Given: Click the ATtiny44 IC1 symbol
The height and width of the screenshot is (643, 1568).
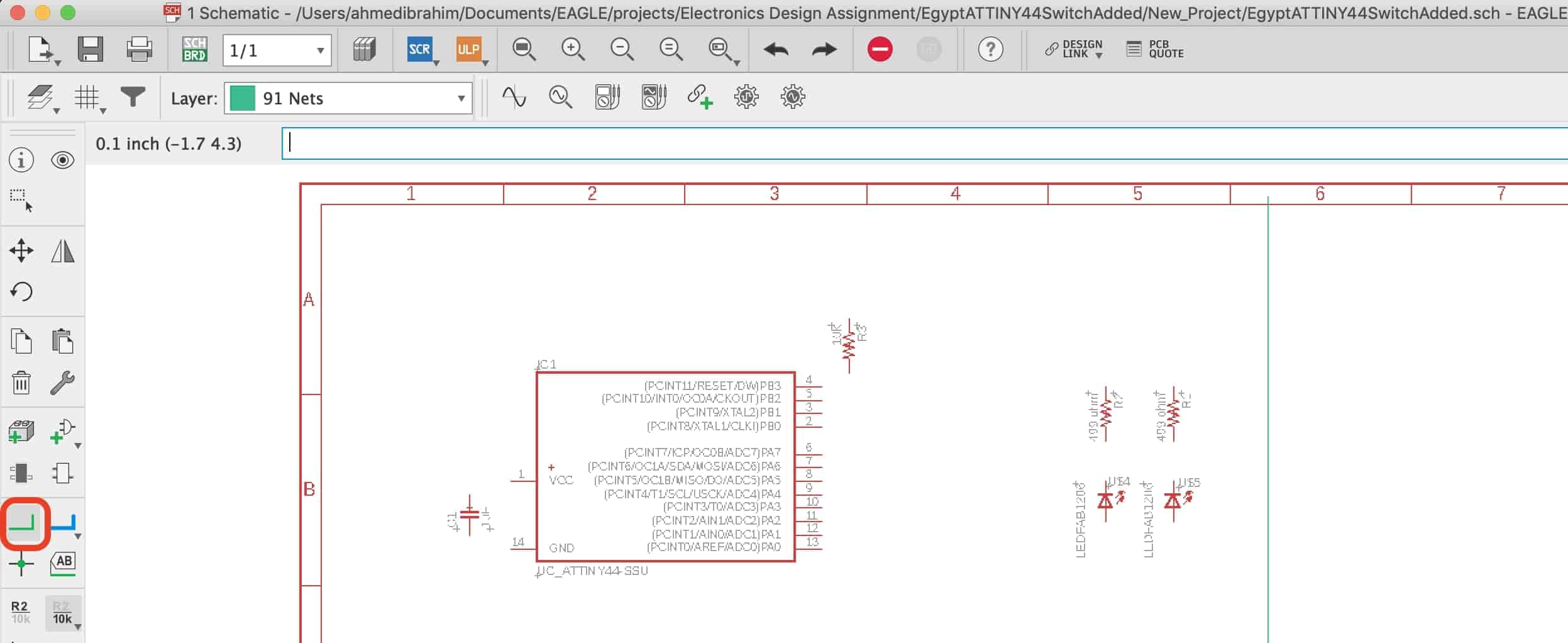Looking at the screenshot, I should pos(666,467).
